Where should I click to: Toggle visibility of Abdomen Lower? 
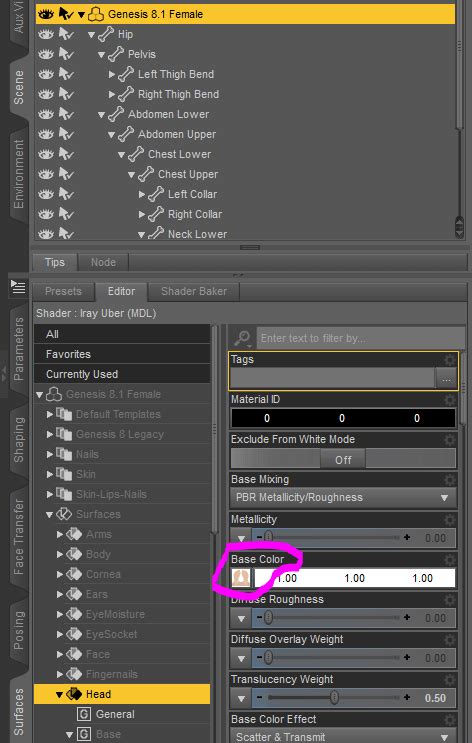pos(45,114)
